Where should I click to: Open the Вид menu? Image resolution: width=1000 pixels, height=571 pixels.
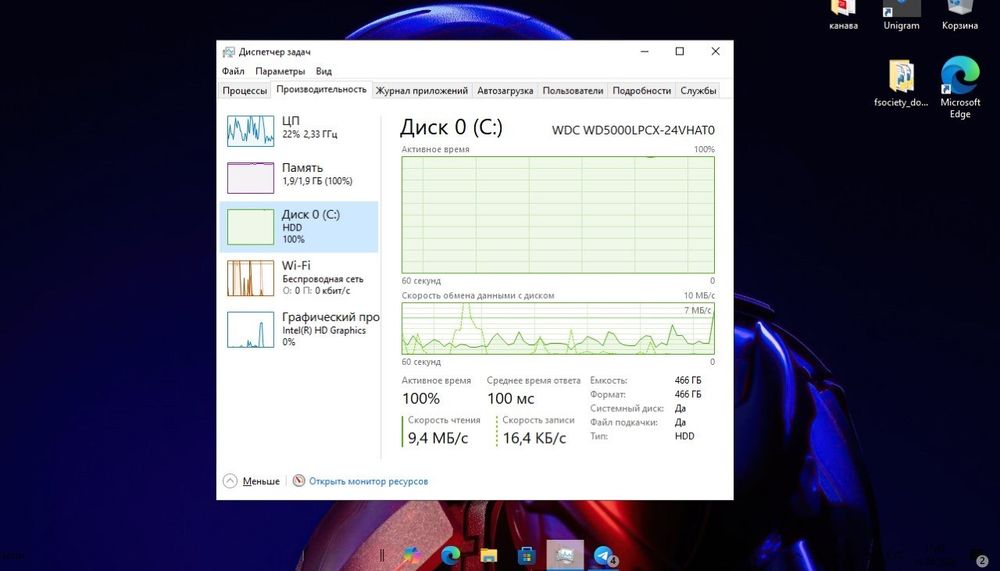(x=324, y=71)
